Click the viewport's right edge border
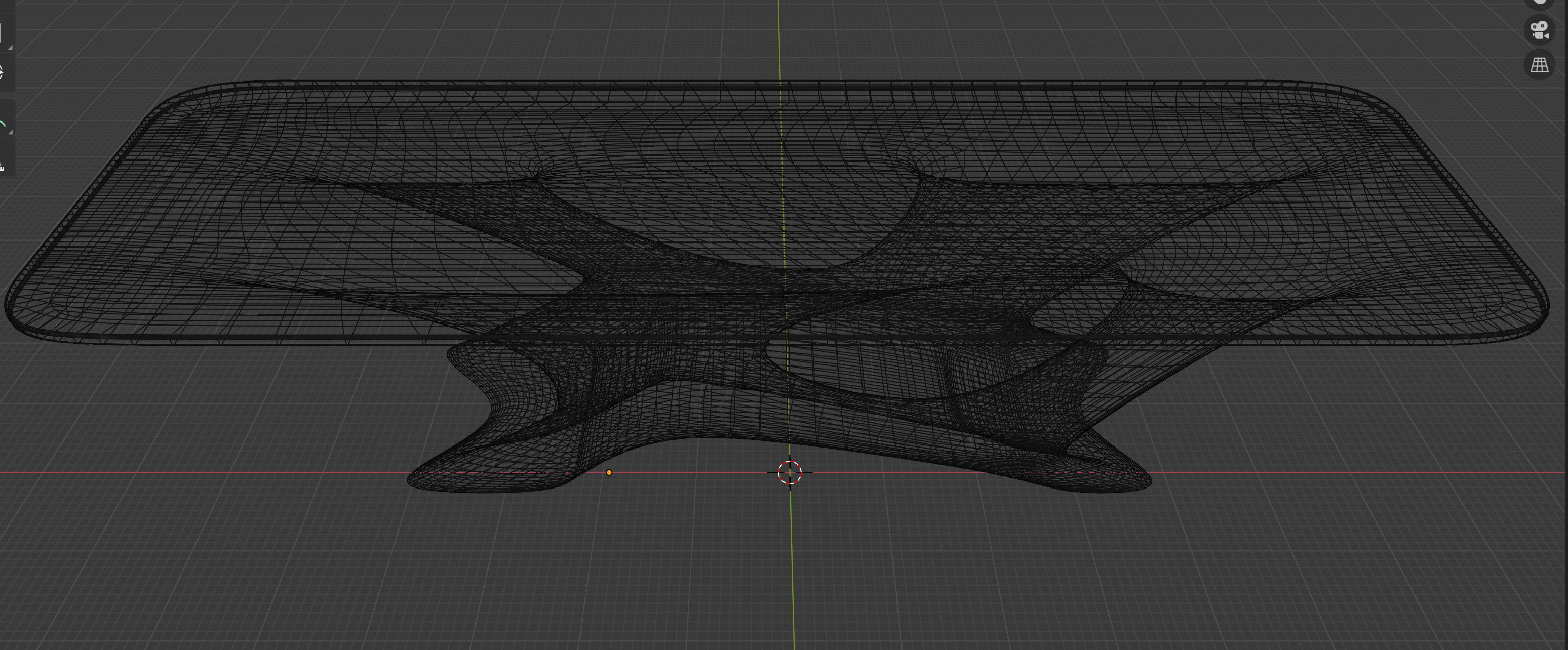The height and width of the screenshot is (650, 1568). click(x=1566, y=365)
